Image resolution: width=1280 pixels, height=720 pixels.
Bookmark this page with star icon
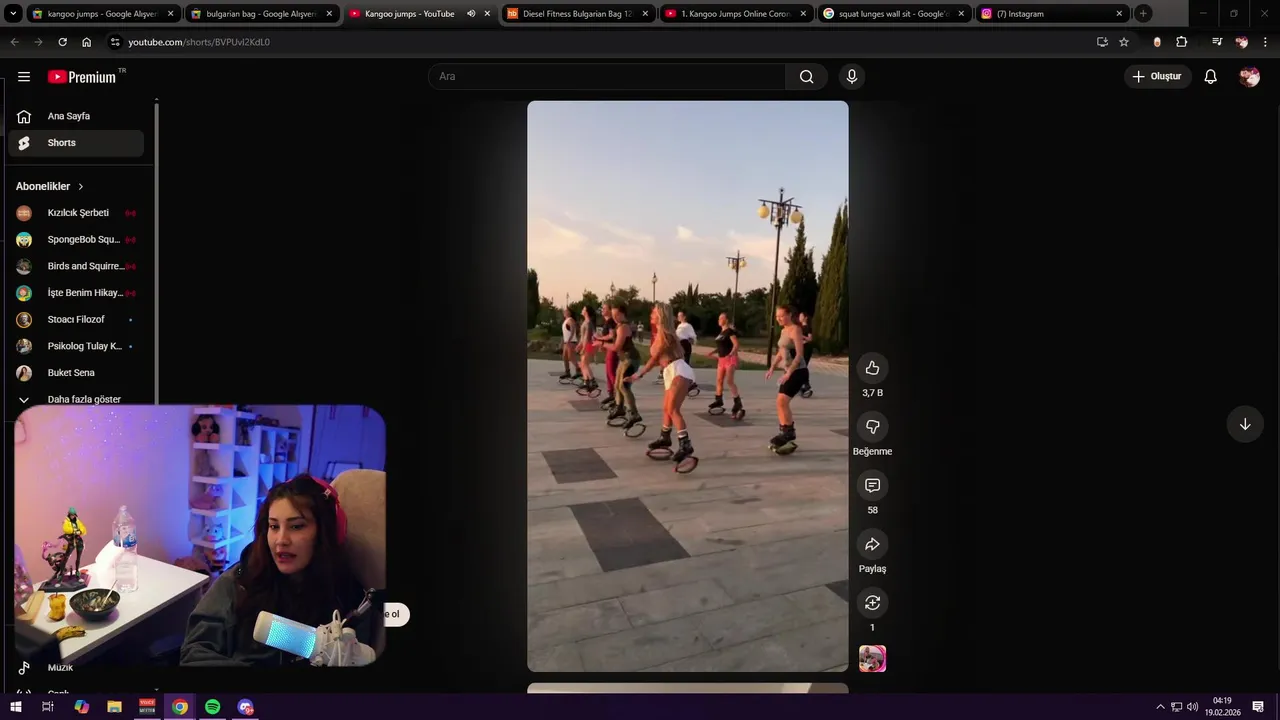(x=1124, y=42)
